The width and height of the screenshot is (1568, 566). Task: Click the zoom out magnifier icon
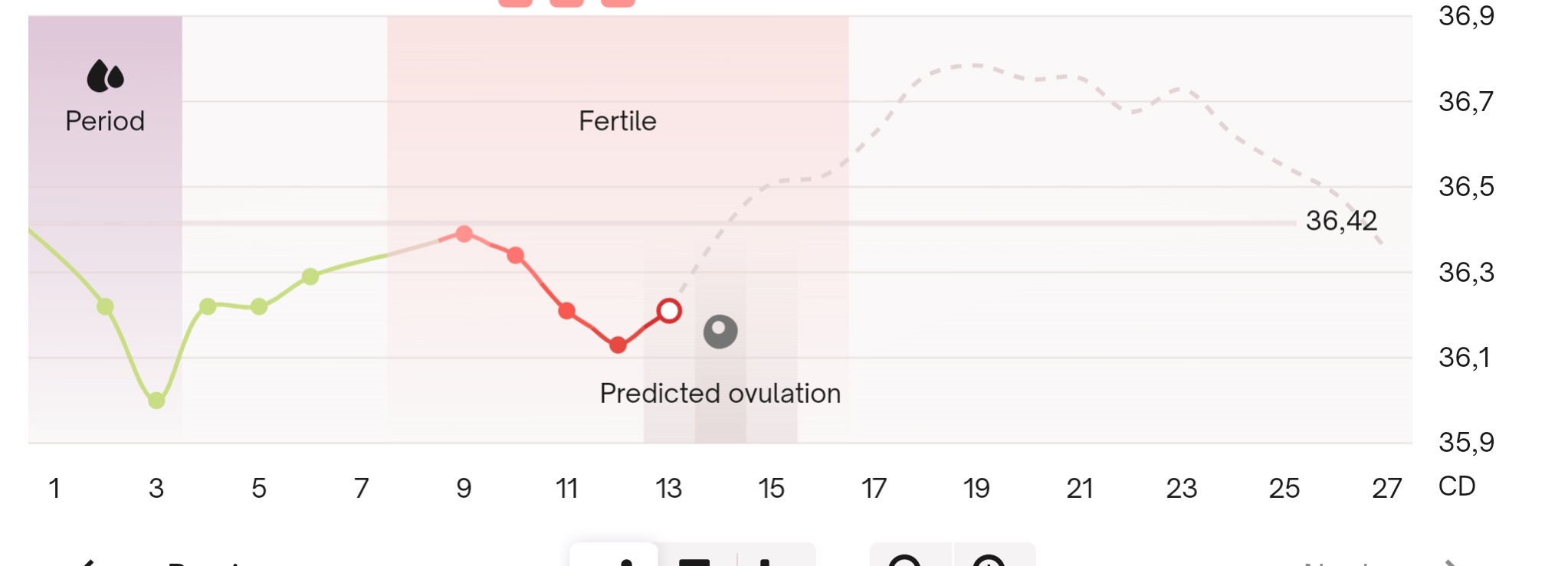pos(905,561)
